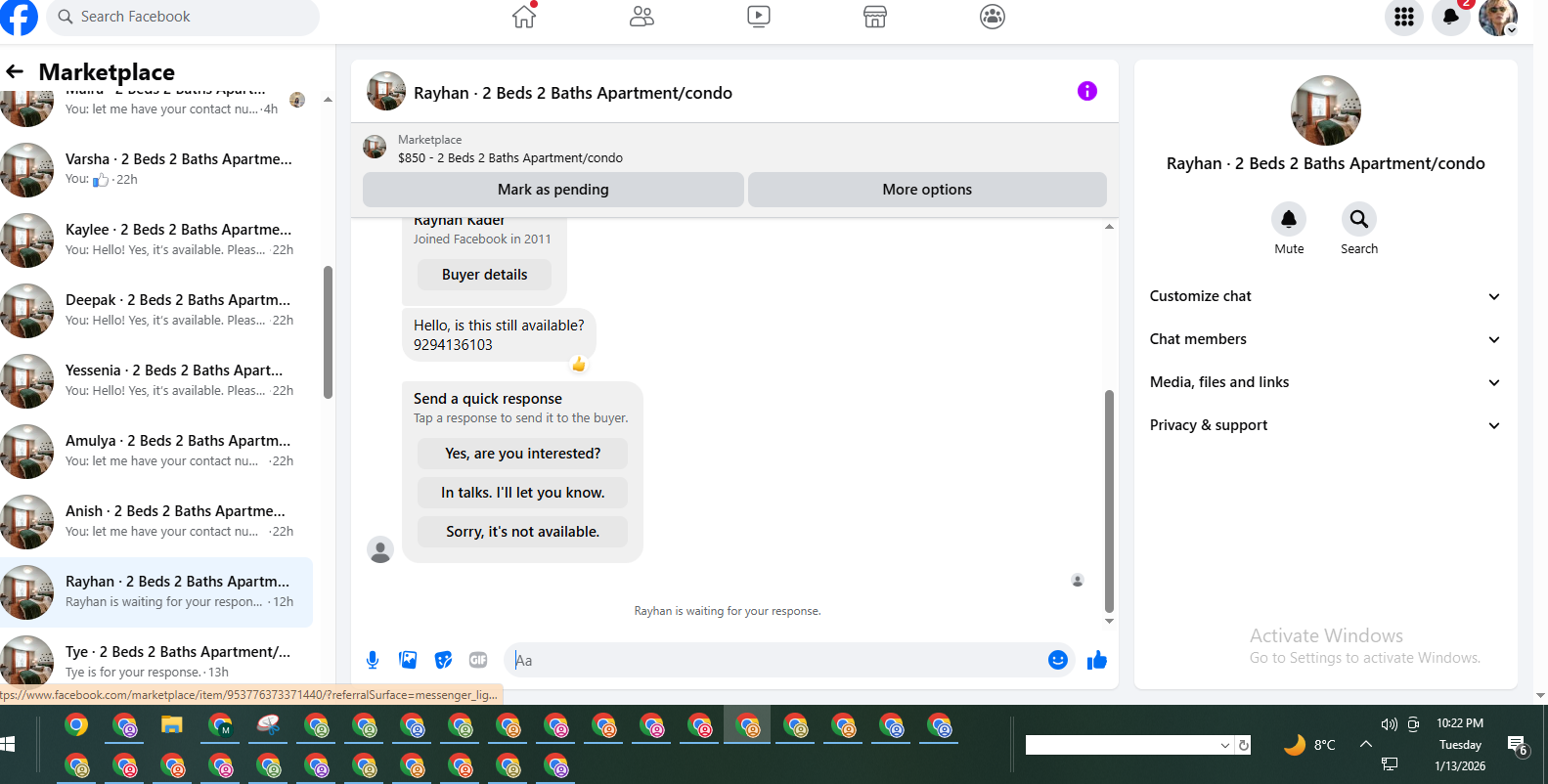The height and width of the screenshot is (784, 1548).
Task: Choose a sticker from the sticker icon
Action: (443, 660)
